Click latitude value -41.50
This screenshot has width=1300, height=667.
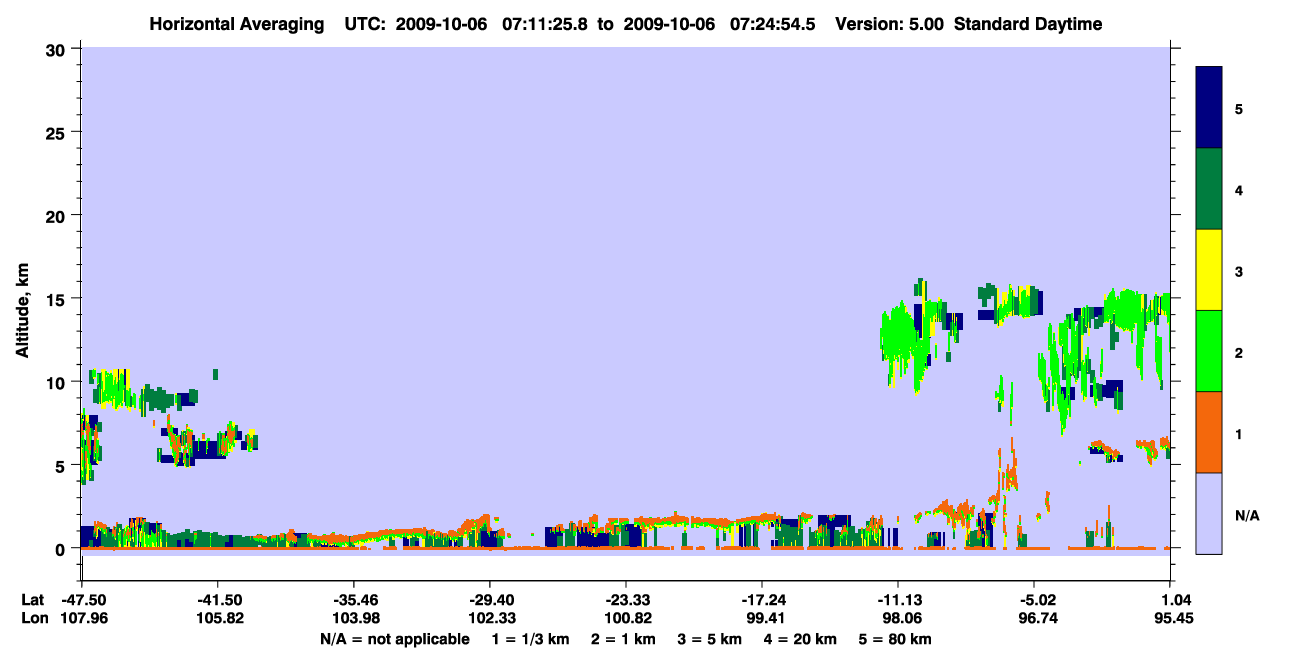pos(218,600)
